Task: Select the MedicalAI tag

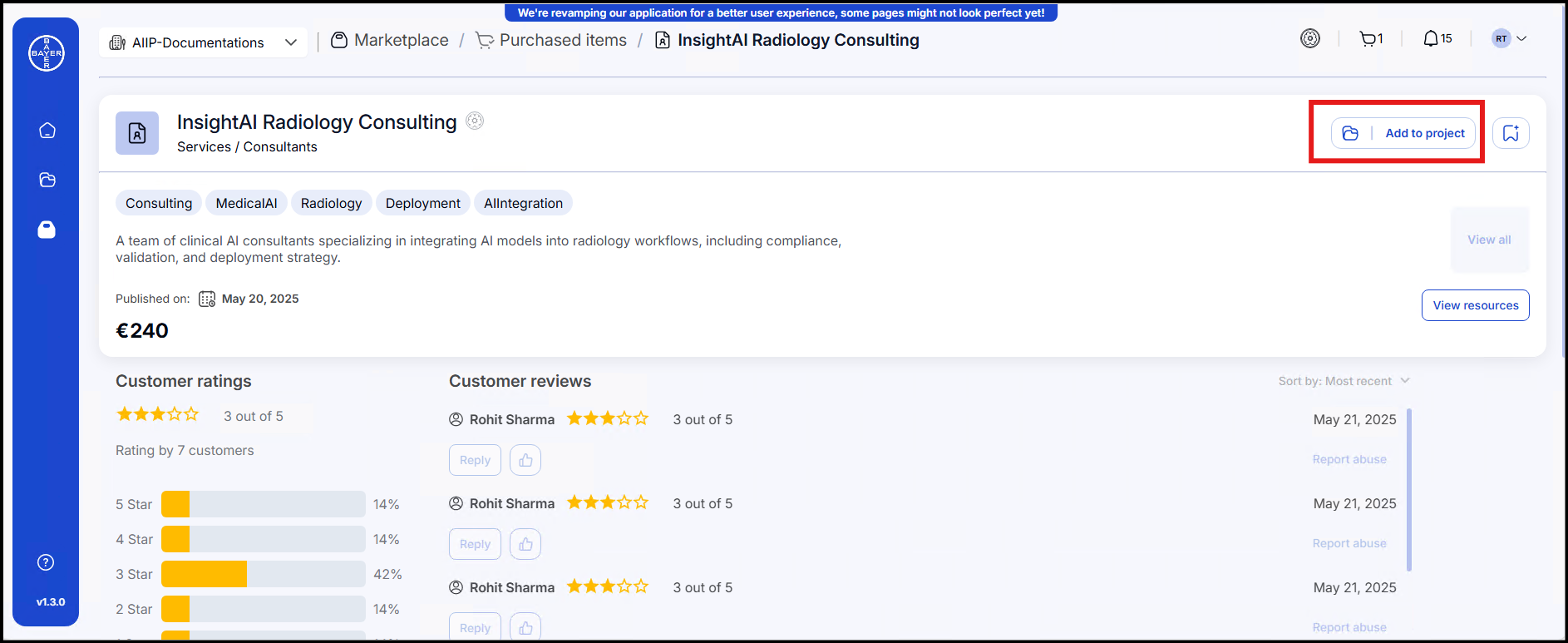Action: coord(246,203)
